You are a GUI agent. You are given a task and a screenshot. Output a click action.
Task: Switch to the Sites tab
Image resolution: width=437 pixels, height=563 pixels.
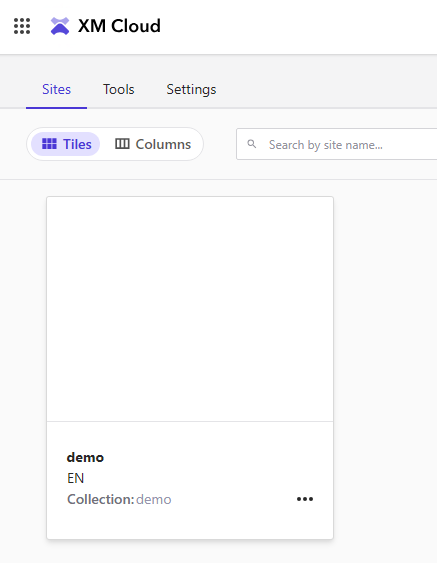coord(56,89)
